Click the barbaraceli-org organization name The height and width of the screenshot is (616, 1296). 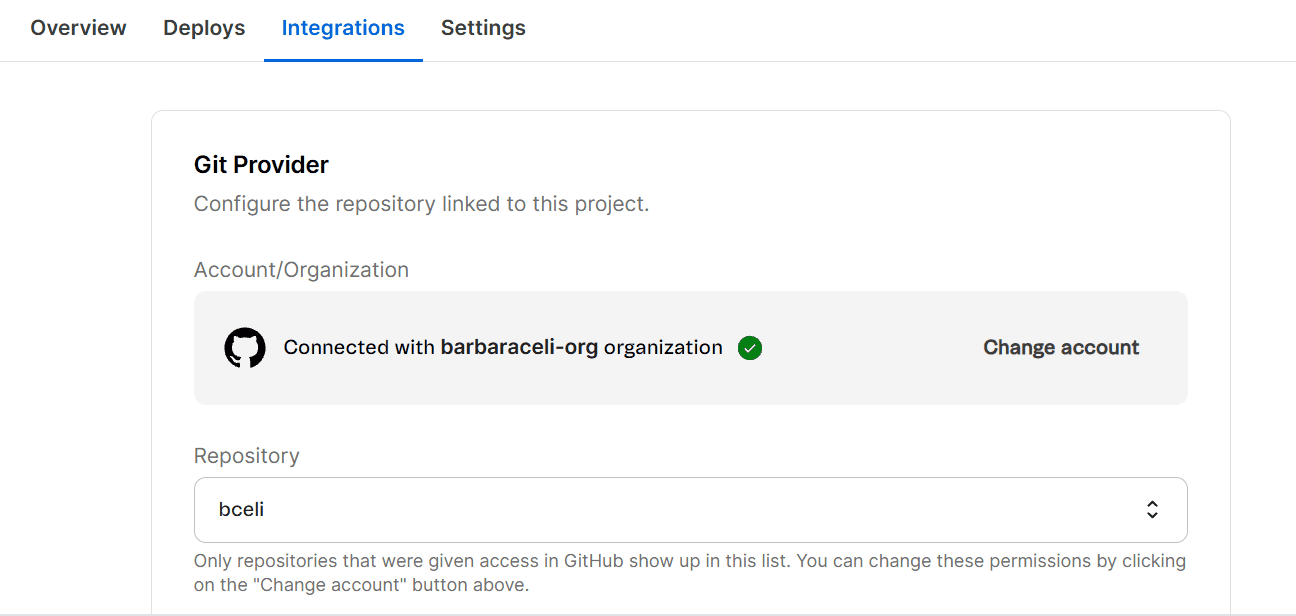519,347
